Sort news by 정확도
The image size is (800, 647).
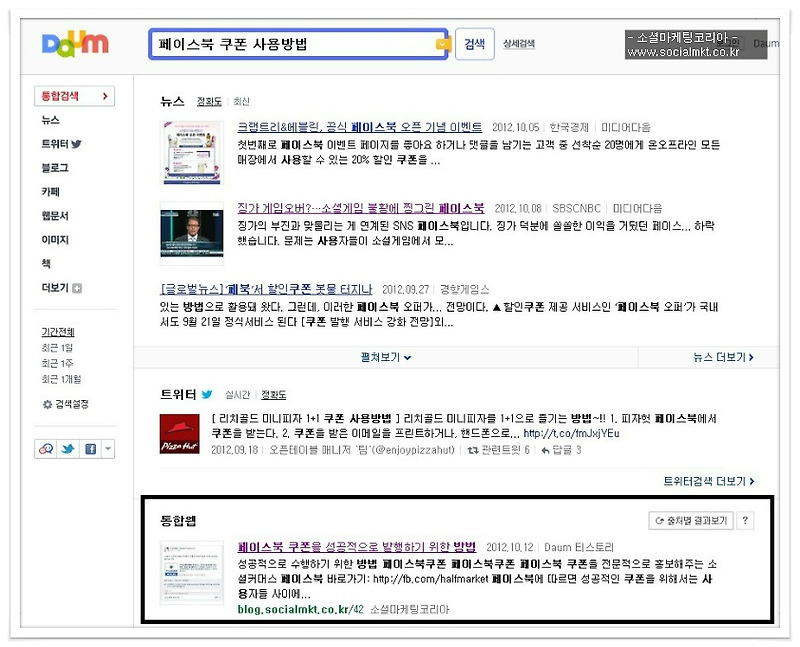pyautogui.click(x=209, y=102)
